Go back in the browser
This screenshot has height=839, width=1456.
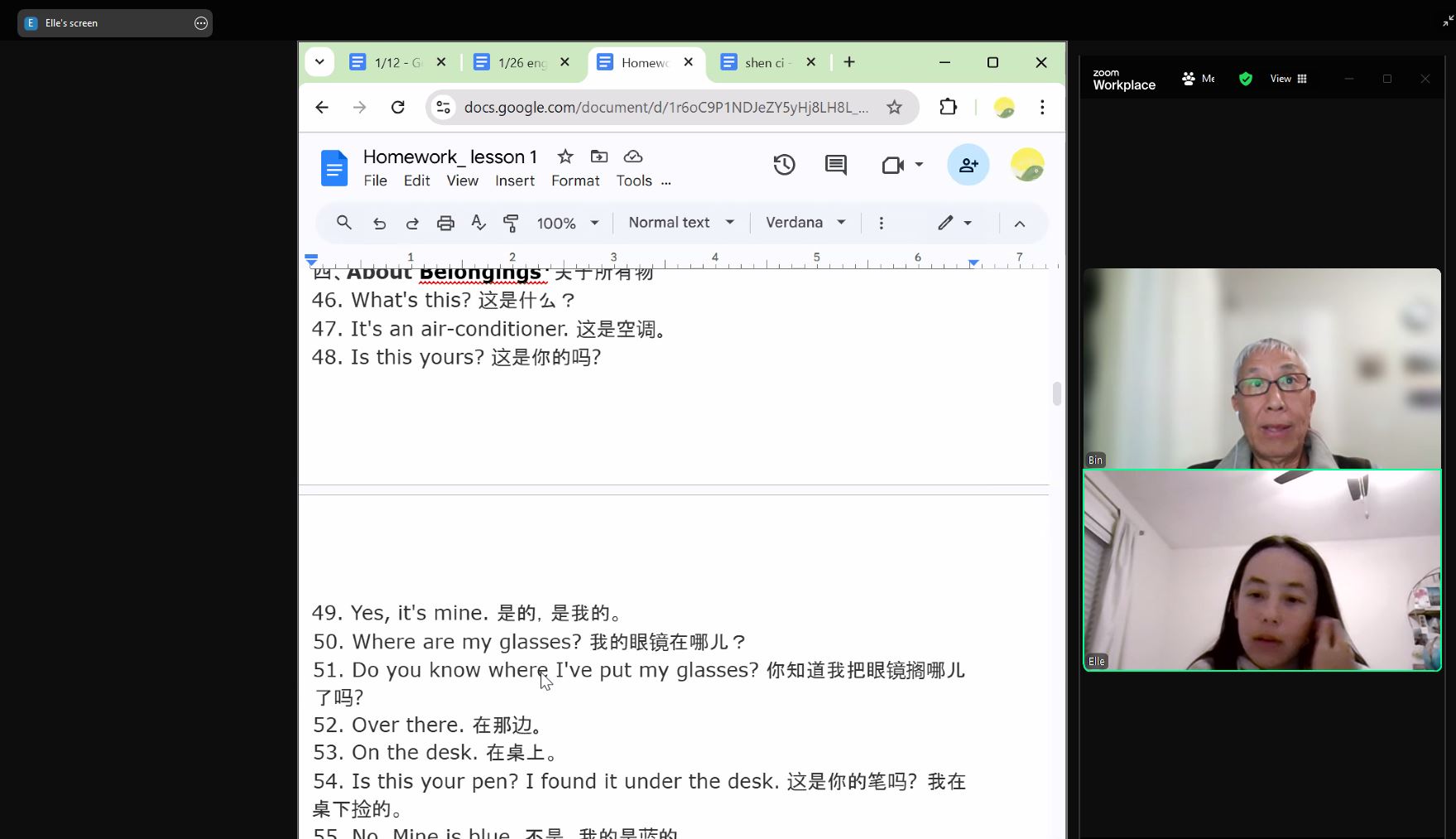[x=322, y=107]
